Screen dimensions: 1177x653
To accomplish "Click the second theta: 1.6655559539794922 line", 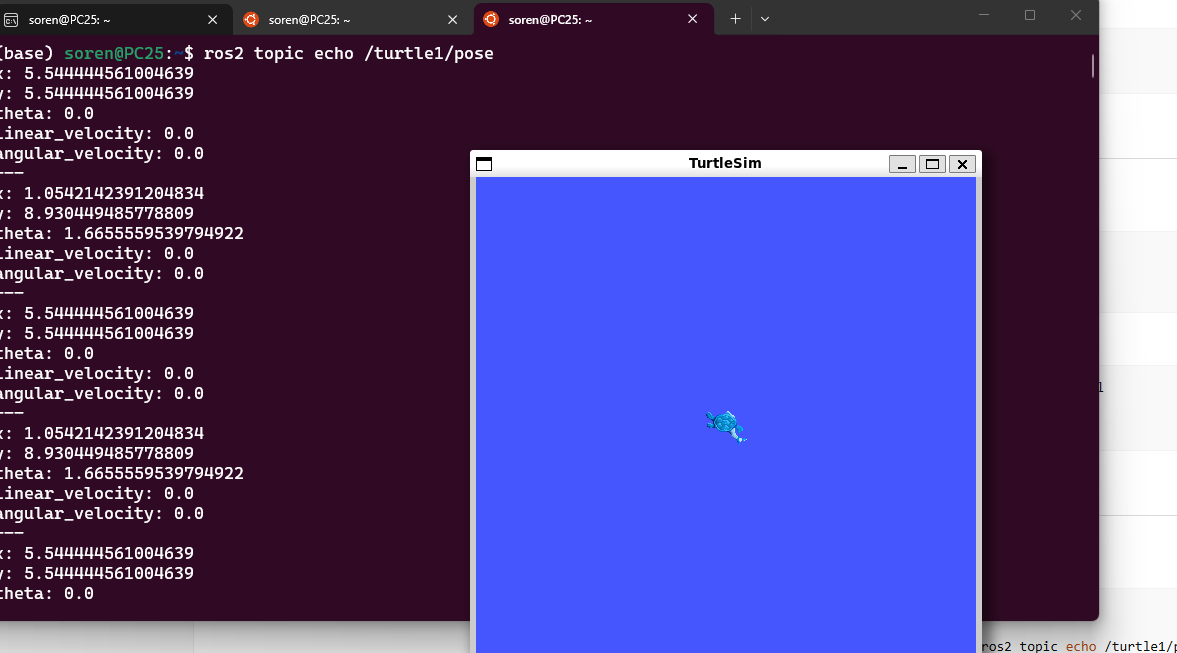I will pyautogui.click(x=121, y=474).
